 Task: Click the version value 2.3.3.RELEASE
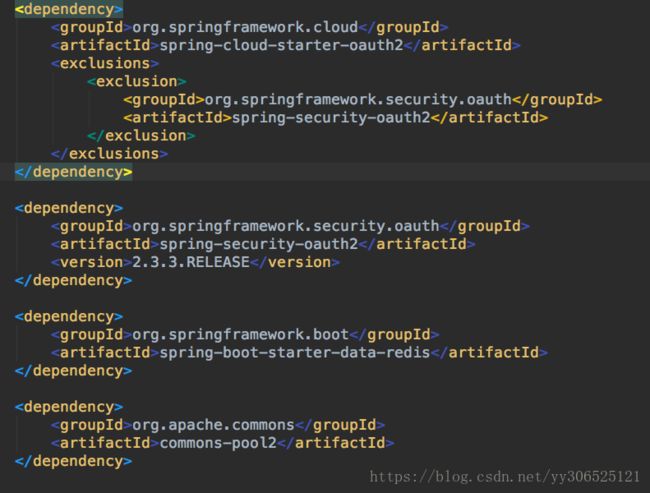[x=191, y=262]
